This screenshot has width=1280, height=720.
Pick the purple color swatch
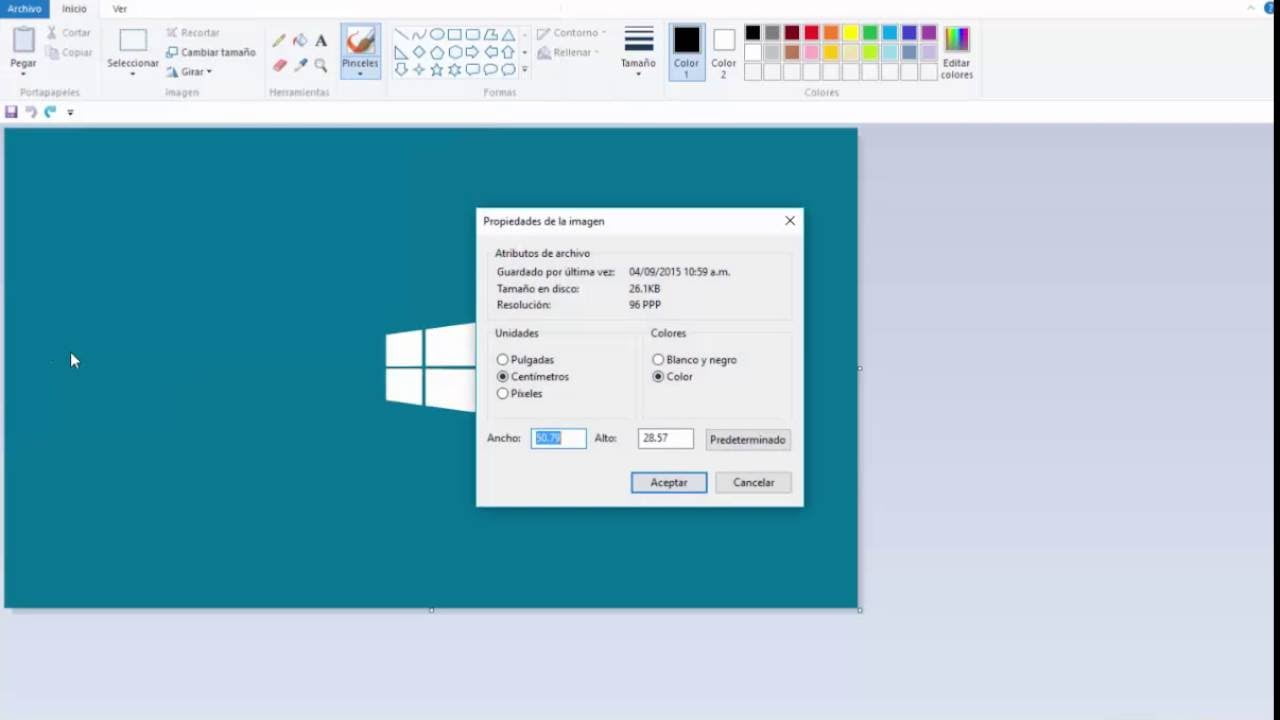[x=929, y=33]
